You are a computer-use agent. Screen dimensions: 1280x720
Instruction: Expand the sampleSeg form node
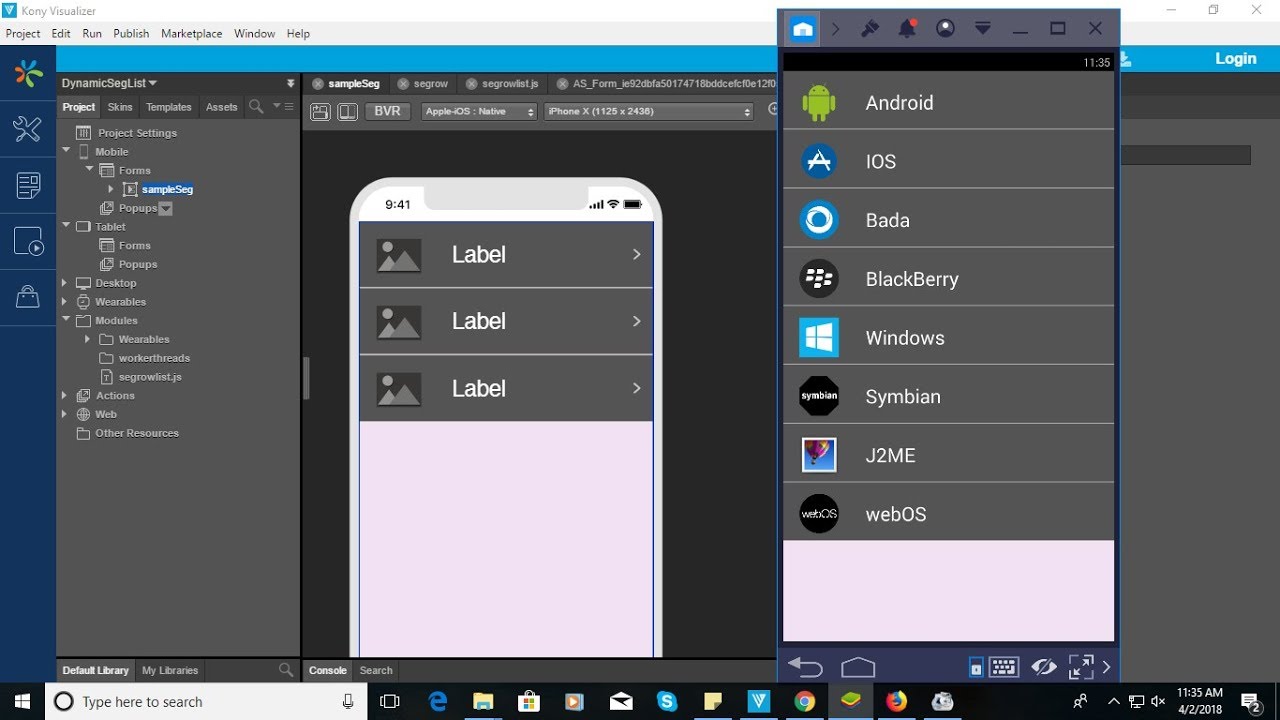click(x=111, y=189)
